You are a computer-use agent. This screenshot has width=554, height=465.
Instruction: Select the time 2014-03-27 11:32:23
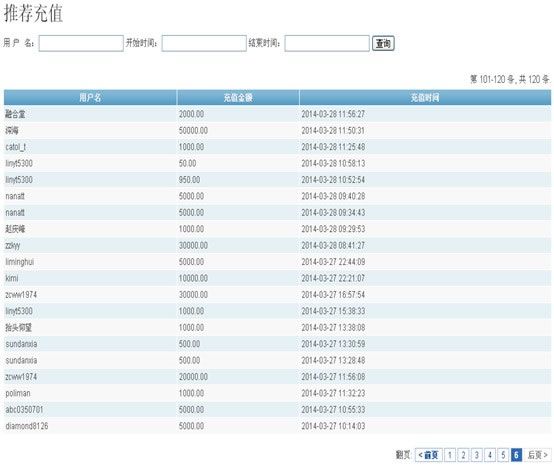(333, 393)
